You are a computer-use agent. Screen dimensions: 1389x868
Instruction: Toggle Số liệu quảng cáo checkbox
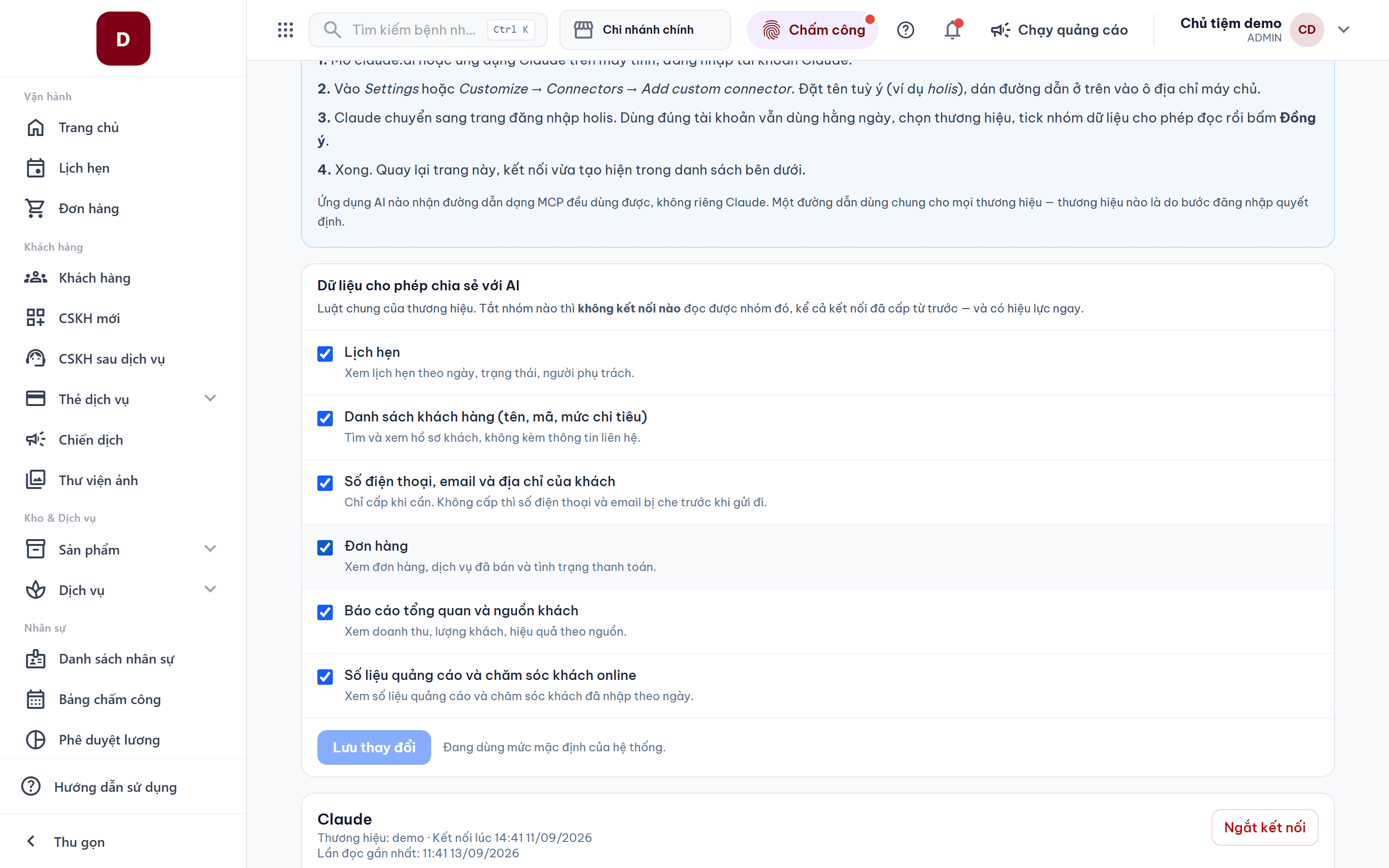tap(325, 677)
